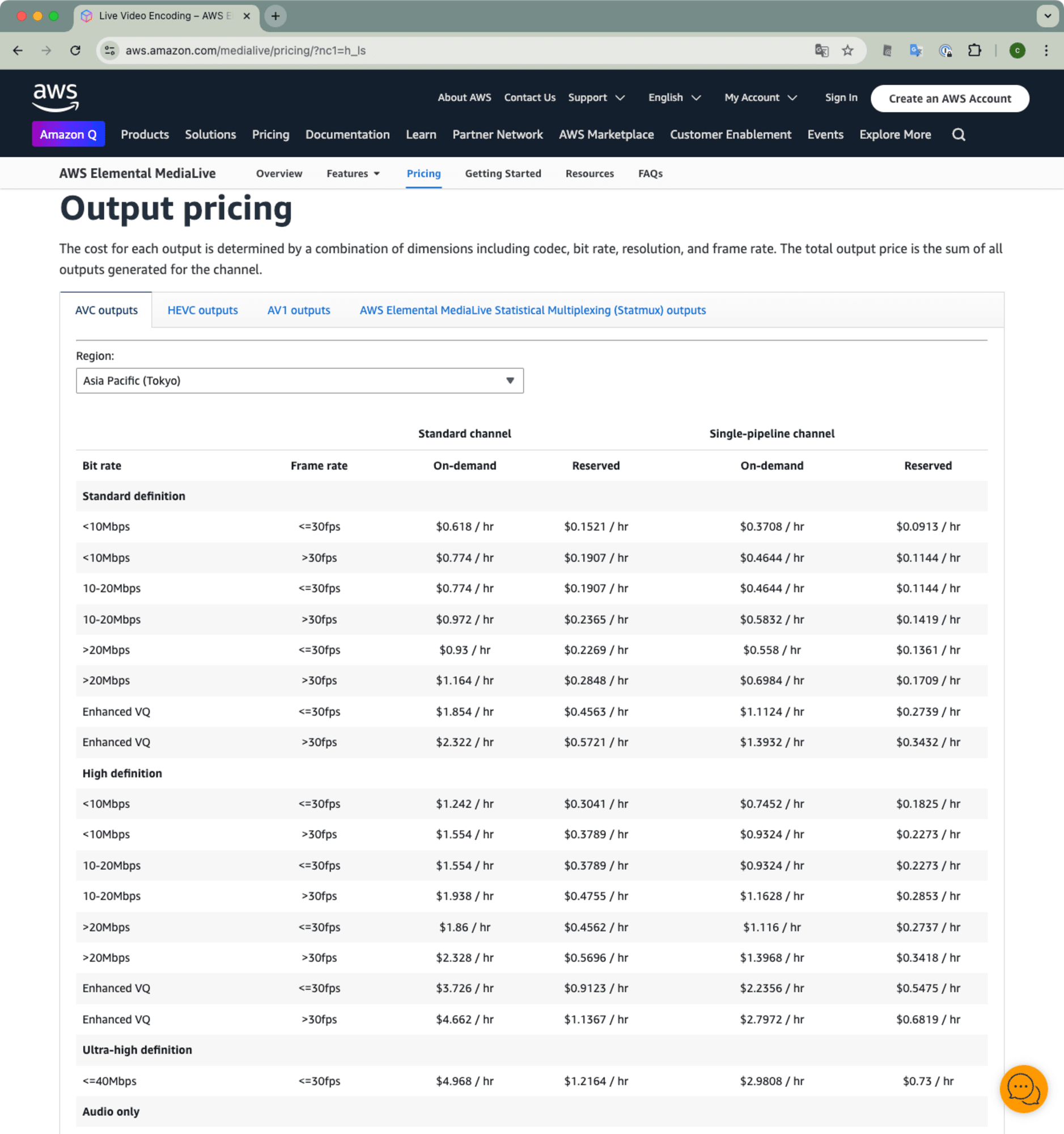Click the Audio only section header
The width and height of the screenshot is (1064, 1134).
click(111, 1112)
